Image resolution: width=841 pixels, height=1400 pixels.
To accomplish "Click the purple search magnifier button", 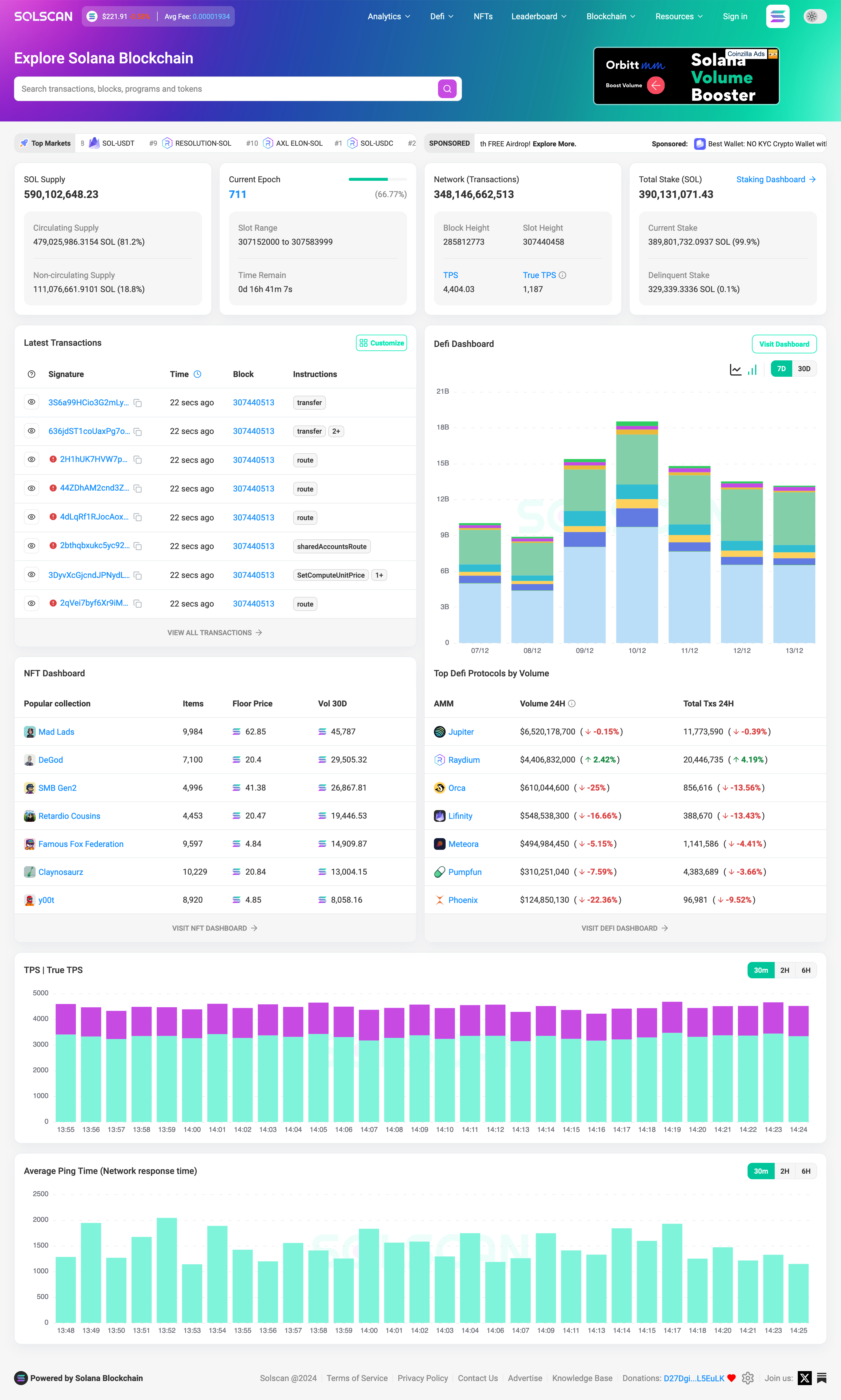I will coord(447,89).
